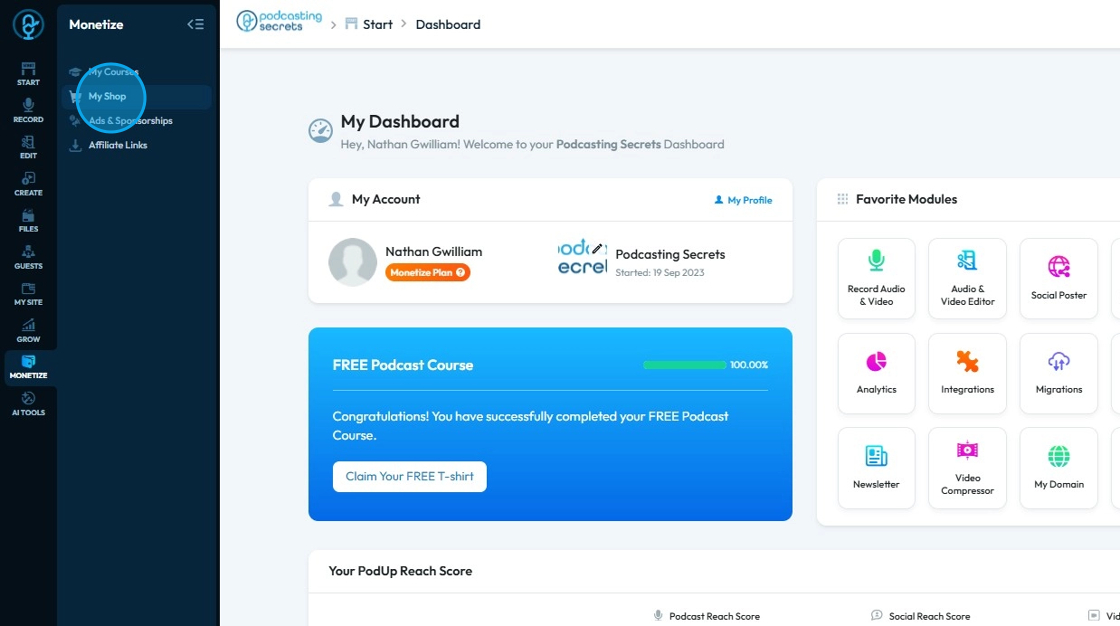
Task: Go to Start in the breadcrumb
Action: (369, 24)
